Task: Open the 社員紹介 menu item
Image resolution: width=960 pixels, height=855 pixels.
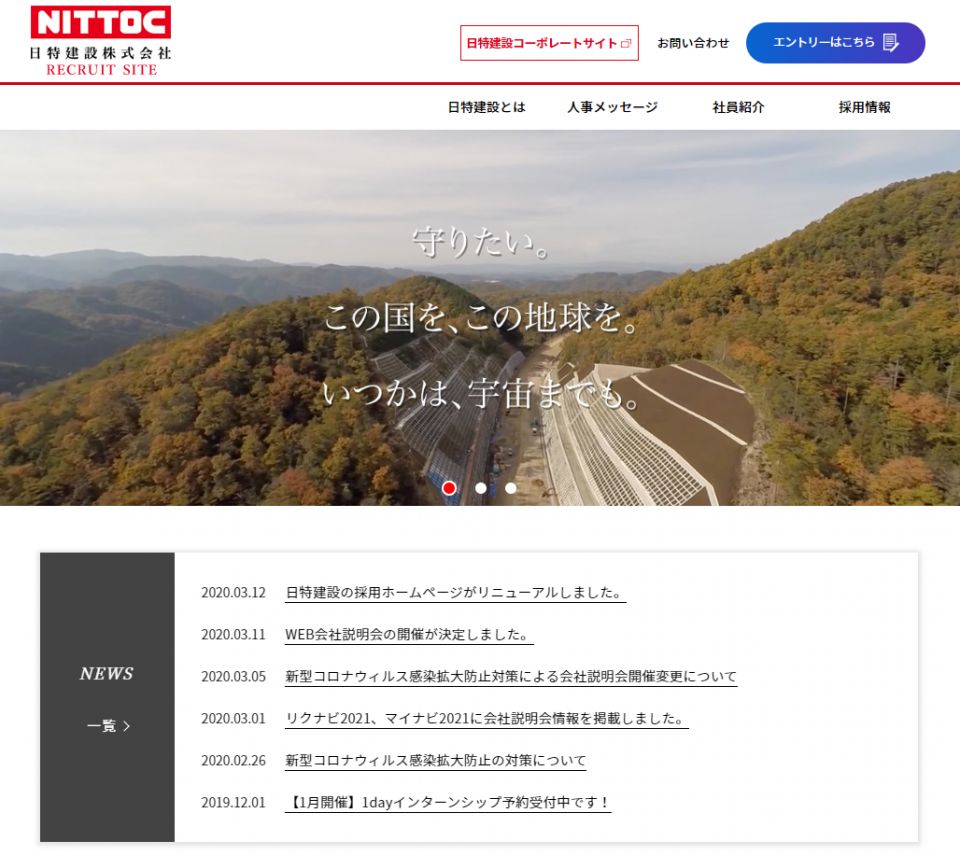Action: click(x=738, y=107)
